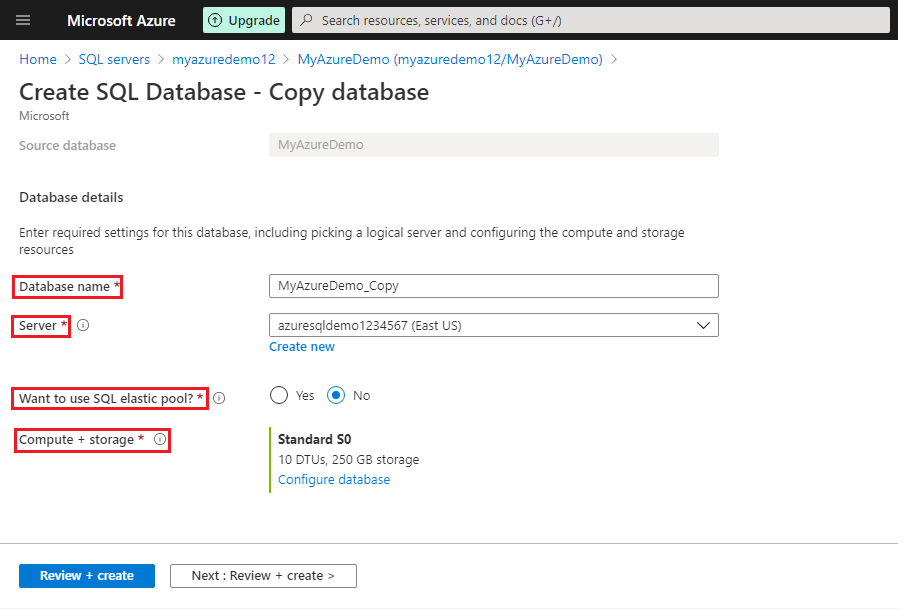Navigate to the myazuredemo12 breadcrumb
Viewport: 904px width, 611px height.
[x=223, y=60]
